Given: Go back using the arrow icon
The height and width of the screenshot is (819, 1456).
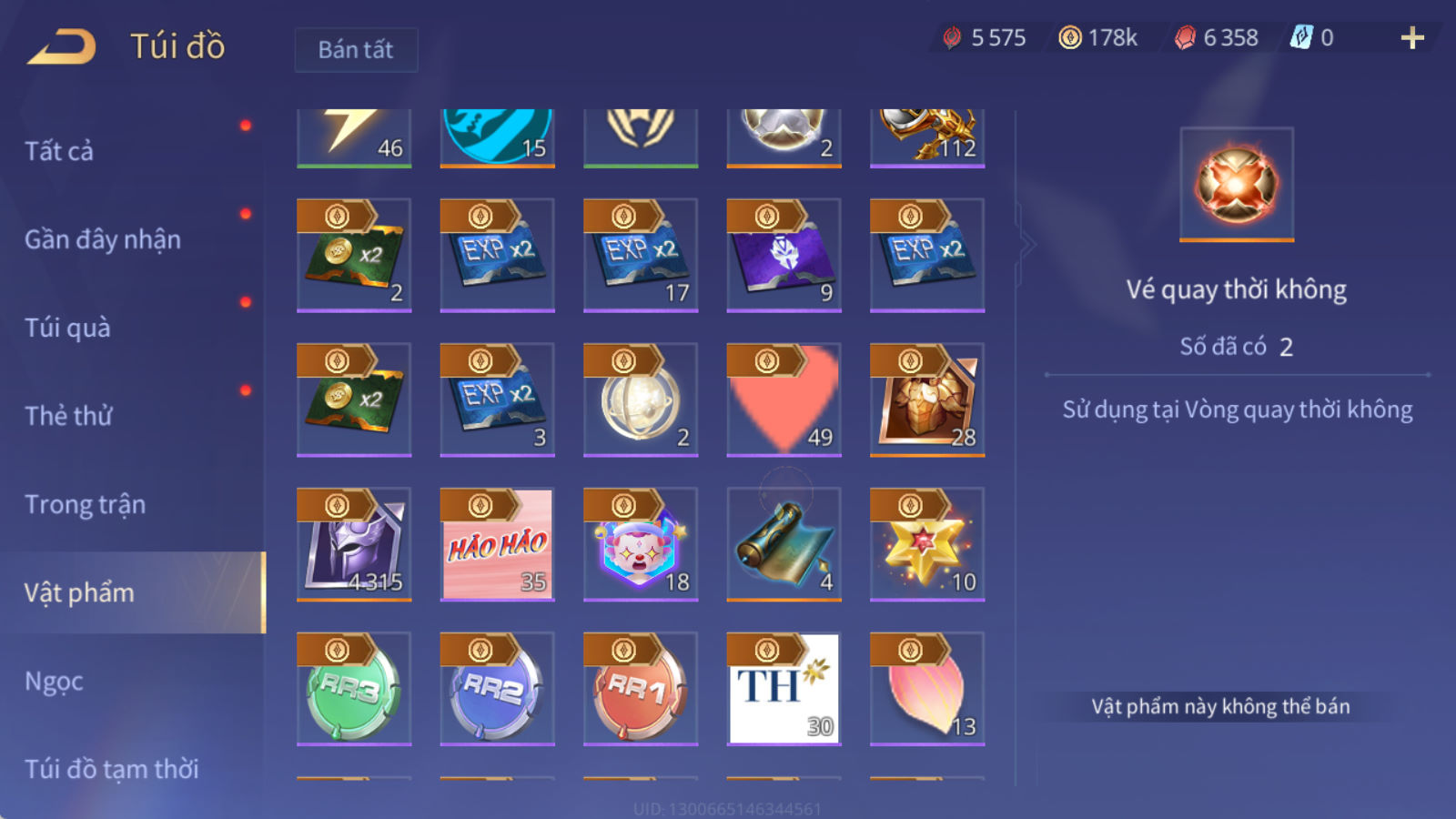Looking at the screenshot, I should tap(61, 46).
